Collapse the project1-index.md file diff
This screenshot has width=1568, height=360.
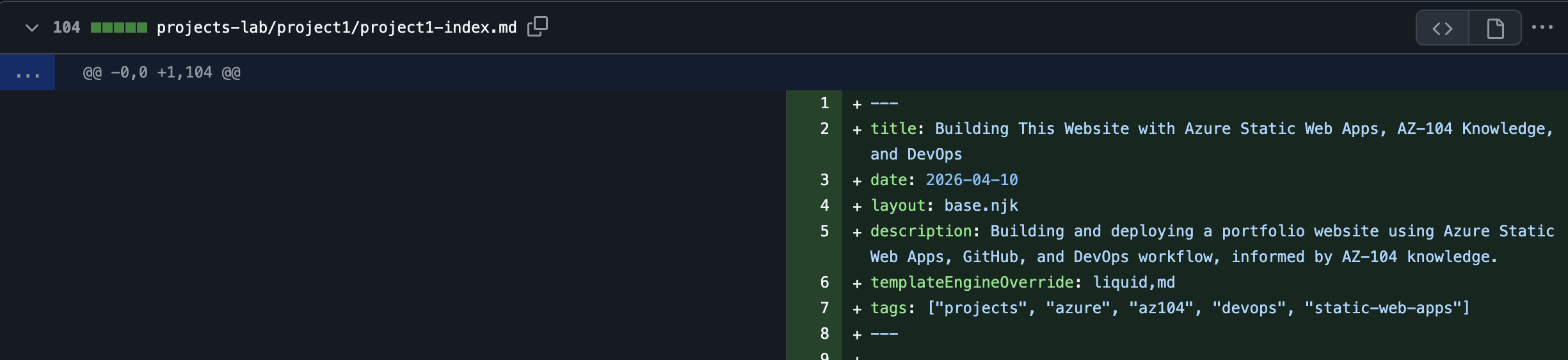click(x=31, y=28)
